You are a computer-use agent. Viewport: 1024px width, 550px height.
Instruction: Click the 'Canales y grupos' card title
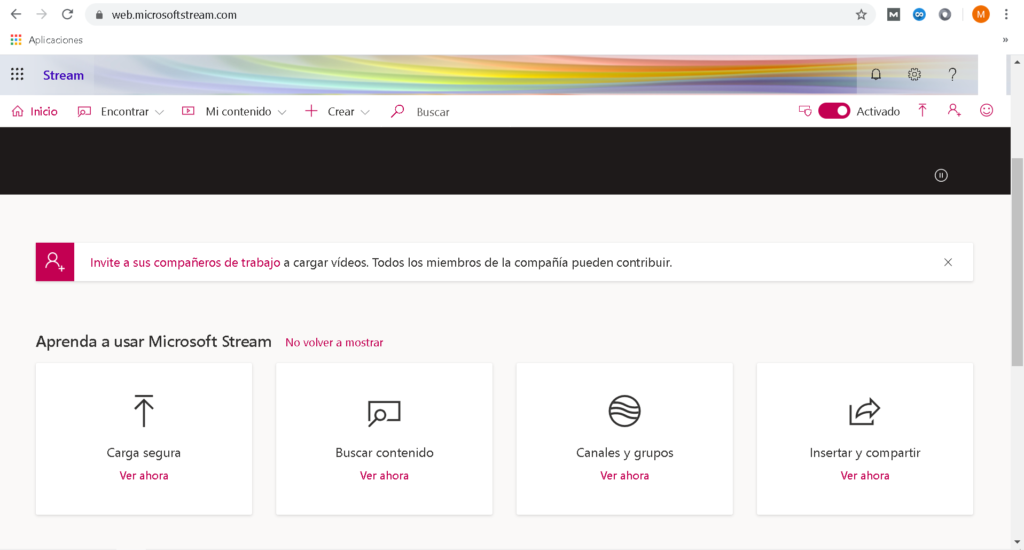click(624, 453)
